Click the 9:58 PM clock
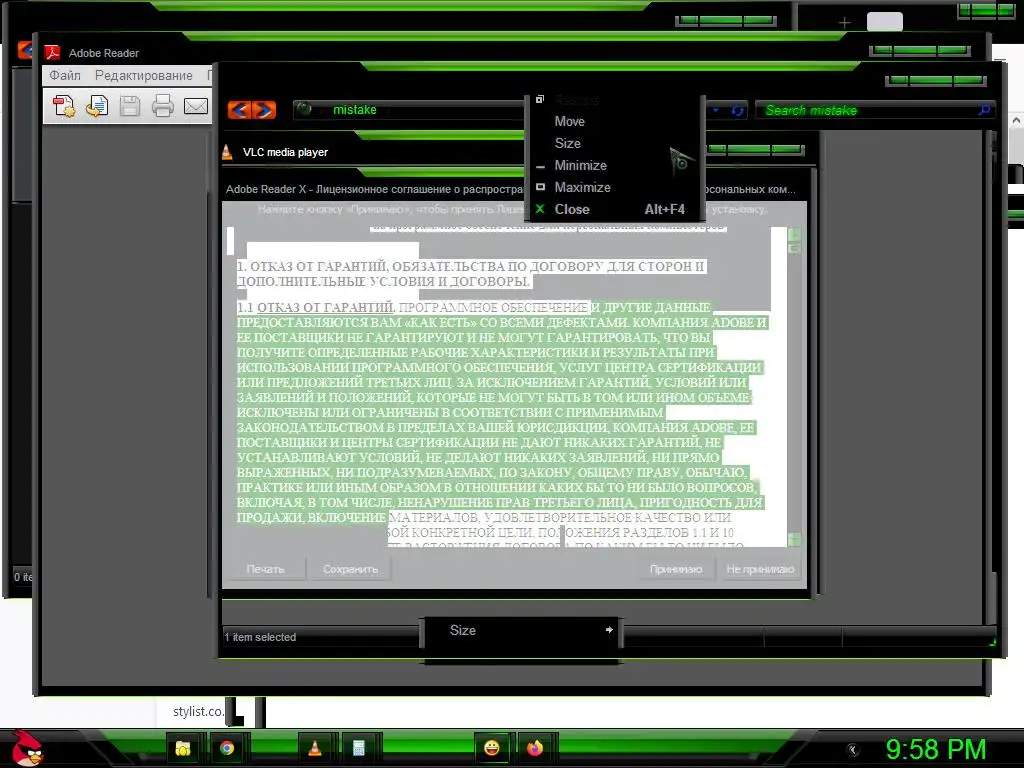Screen dimensions: 1024x768 pos(936,749)
